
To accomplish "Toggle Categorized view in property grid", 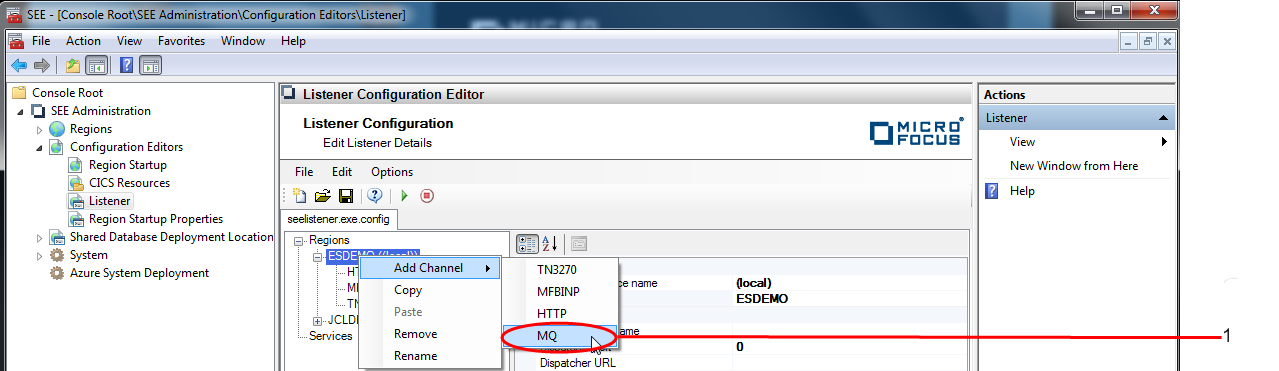I will (x=527, y=243).
